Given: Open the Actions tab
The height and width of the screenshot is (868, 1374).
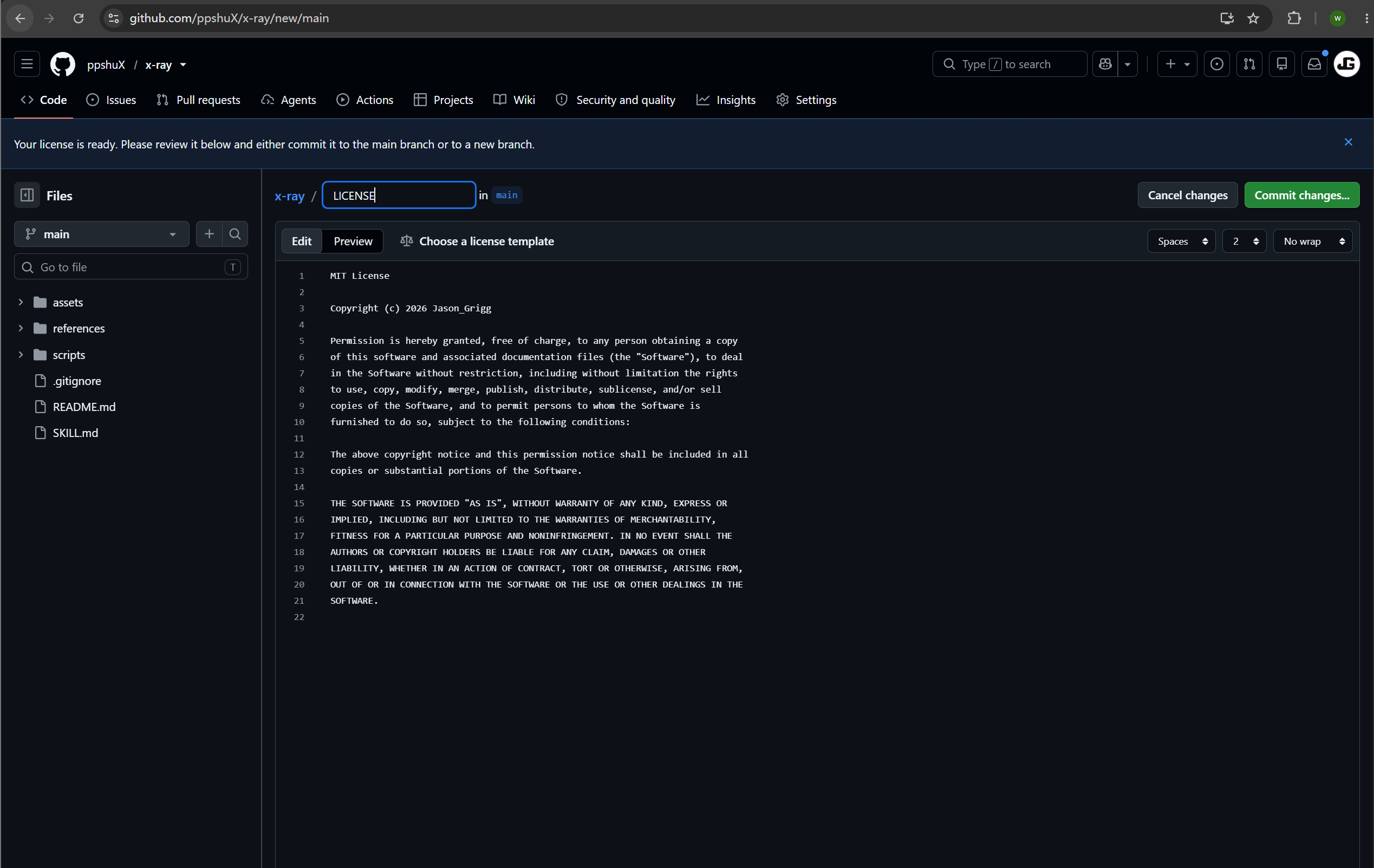Looking at the screenshot, I should 365,100.
